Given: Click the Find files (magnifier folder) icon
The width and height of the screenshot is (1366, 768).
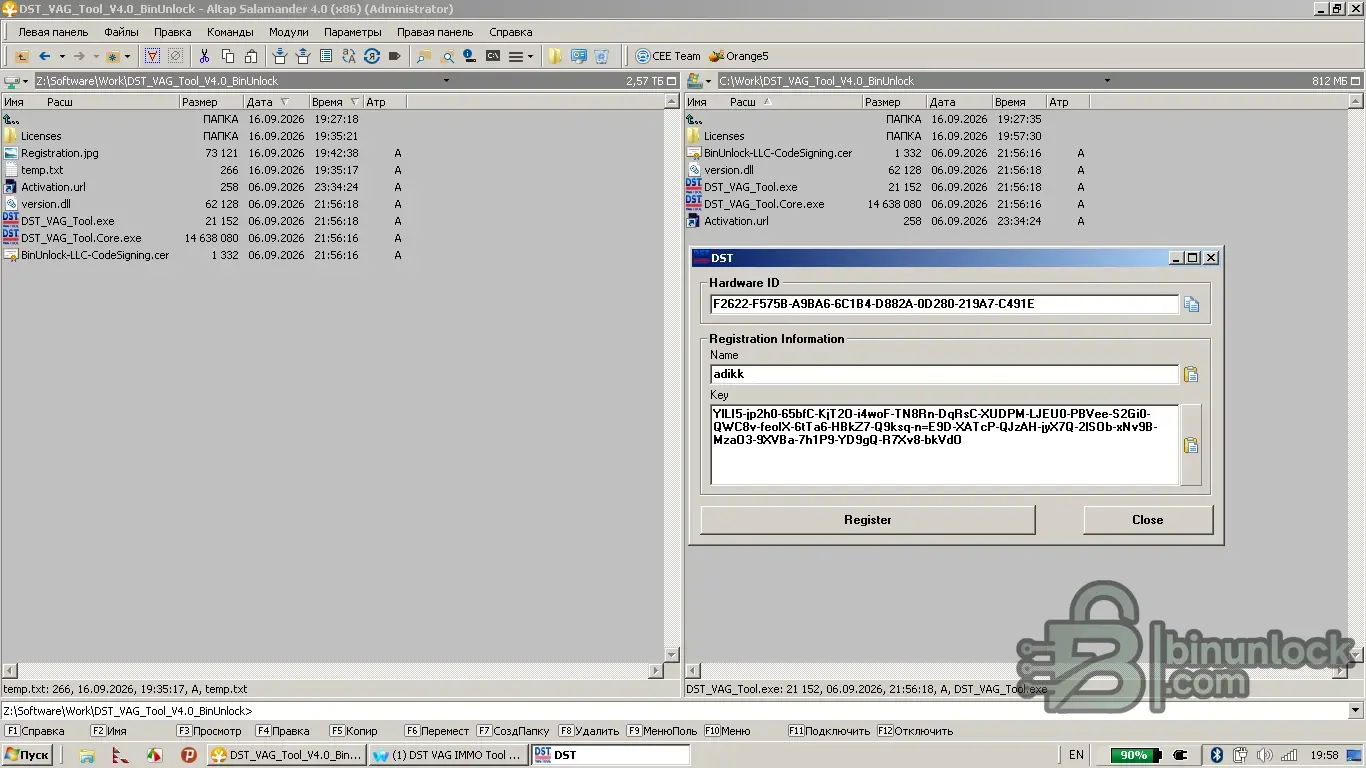Looking at the screenshot, I should click(x=447, y=56).
